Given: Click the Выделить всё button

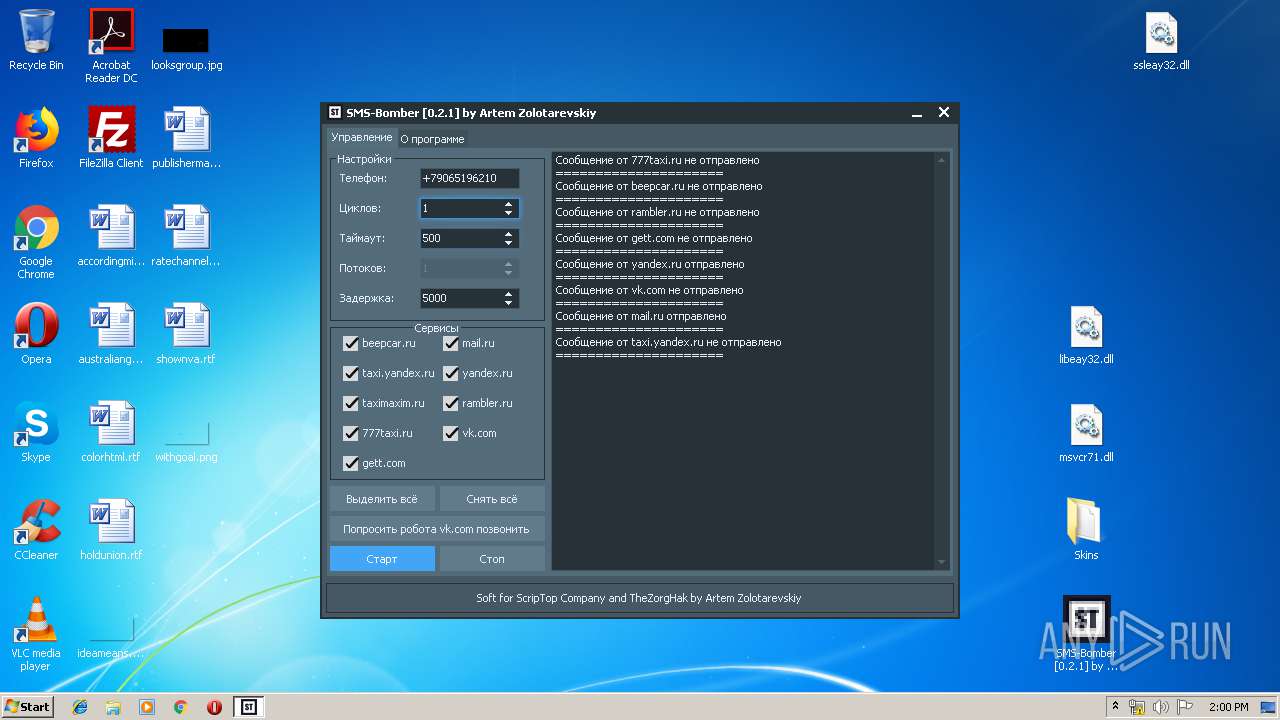Looking at the screenshot, I should coord(382,499).
